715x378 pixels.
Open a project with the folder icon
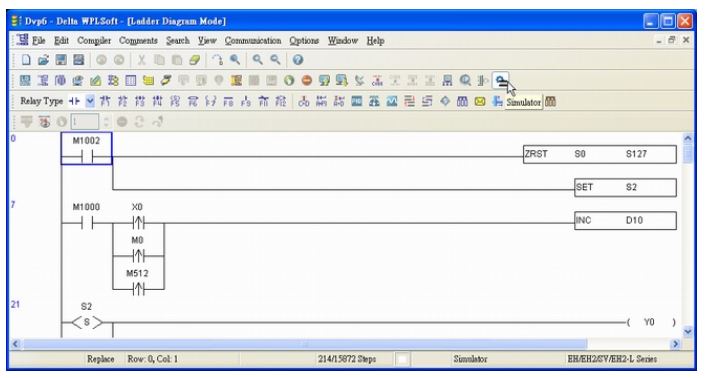[43, 60]
